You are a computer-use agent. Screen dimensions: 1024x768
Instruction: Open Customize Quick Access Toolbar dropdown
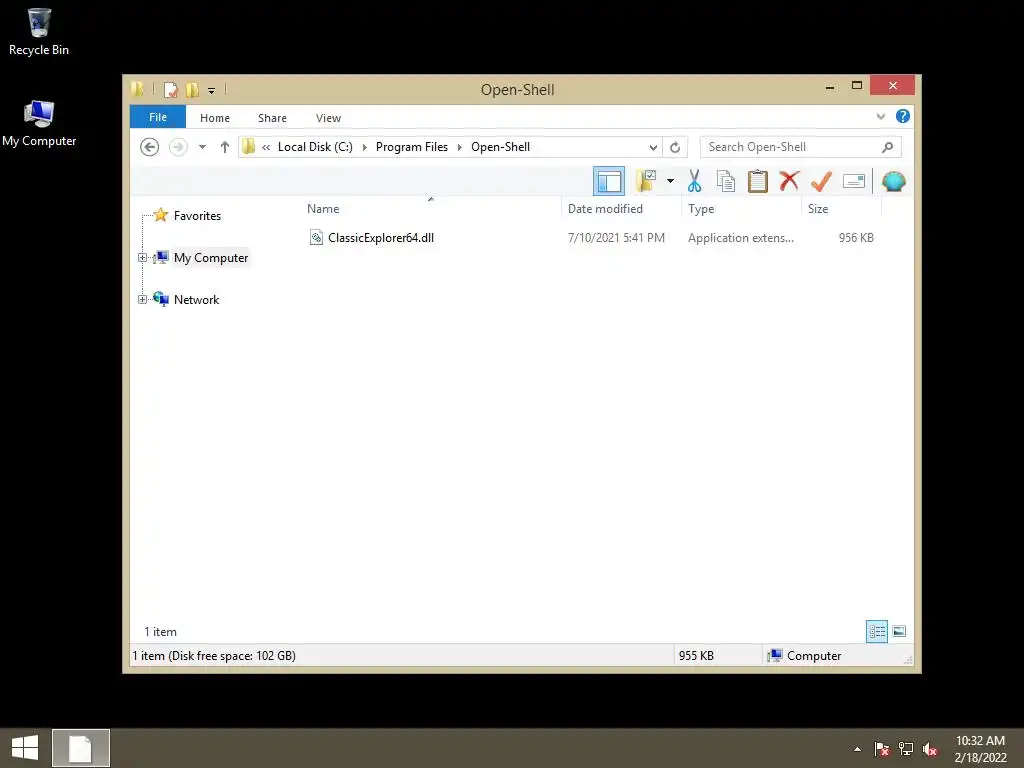click(x=212, y=90)
